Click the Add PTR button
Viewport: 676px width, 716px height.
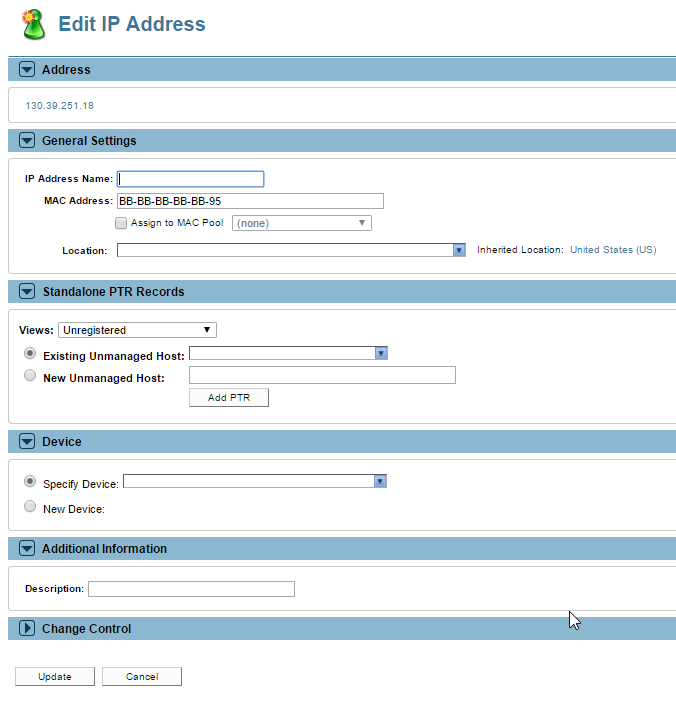point(229,397)
